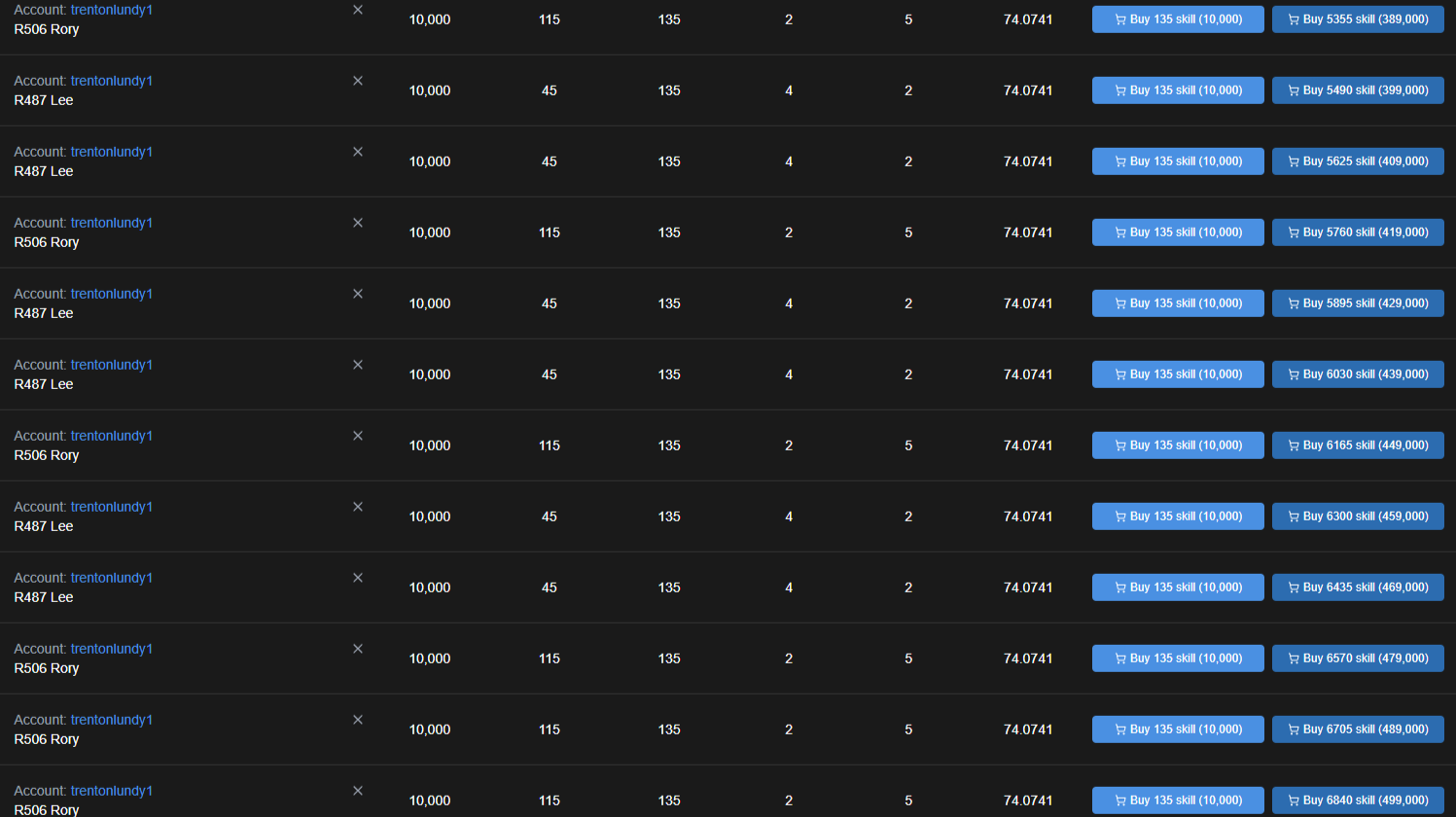Remove the row with Buy 6300 skill
Image resolution: width=1456 pixels, height=817 pixels.
358,507
